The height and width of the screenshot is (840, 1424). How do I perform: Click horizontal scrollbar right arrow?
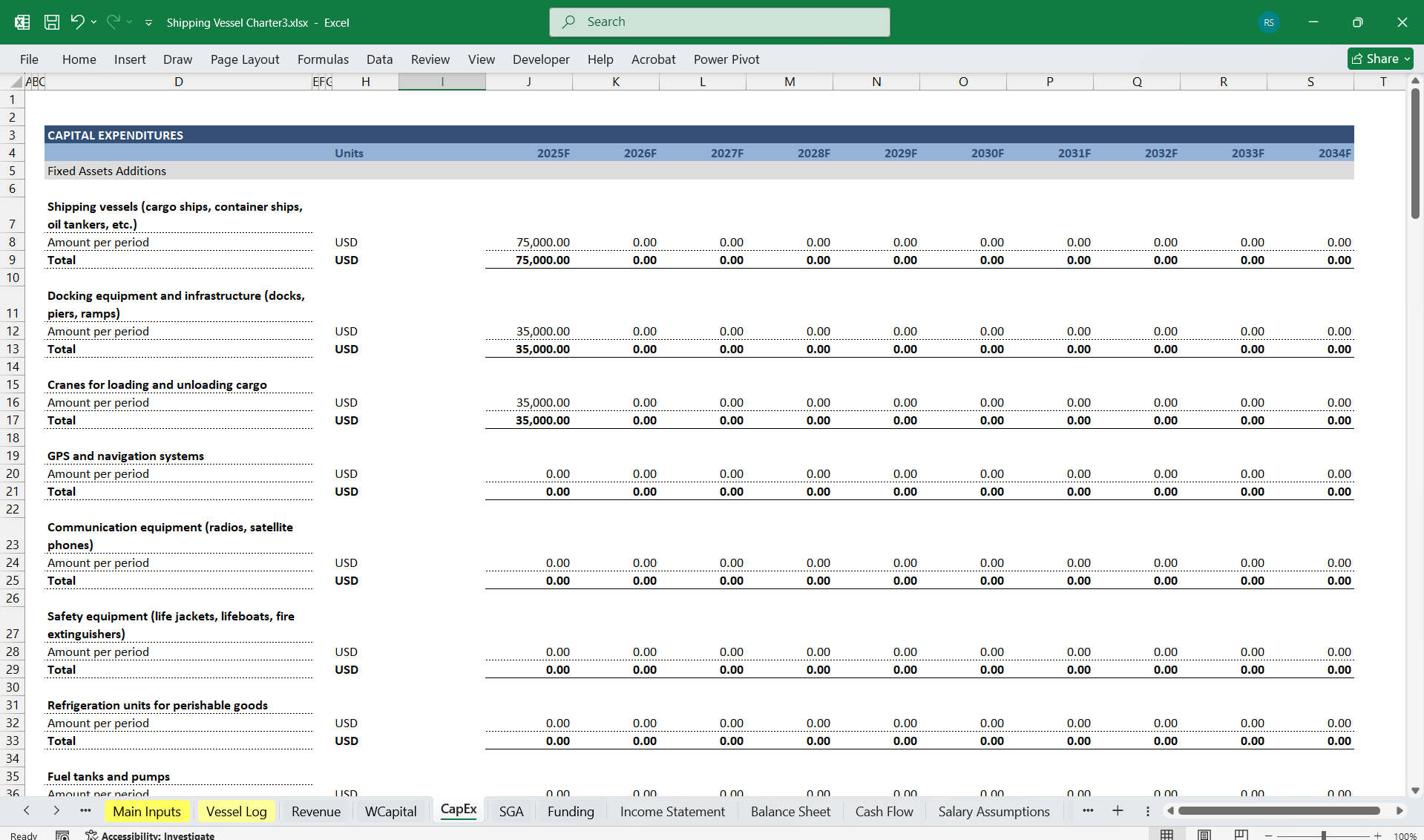(1400, 810)
